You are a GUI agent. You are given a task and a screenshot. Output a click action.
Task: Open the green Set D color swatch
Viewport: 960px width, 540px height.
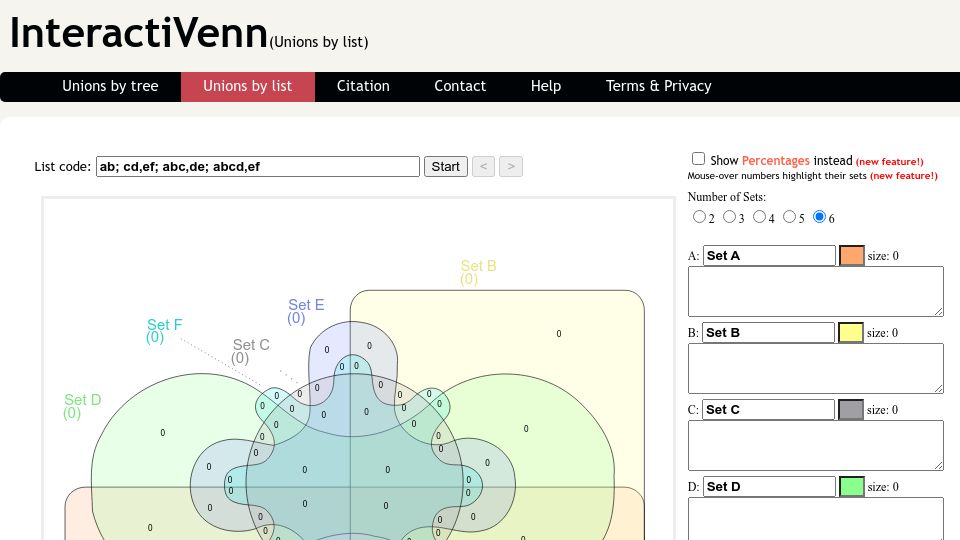852,487
